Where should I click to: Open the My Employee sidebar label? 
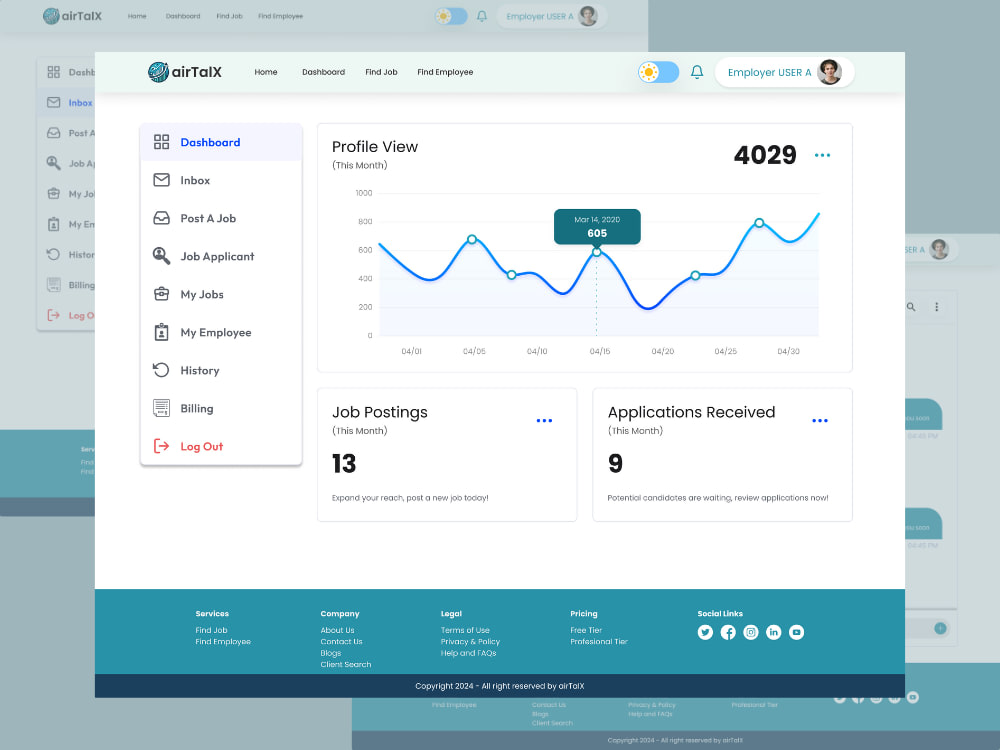pos(216,332)
